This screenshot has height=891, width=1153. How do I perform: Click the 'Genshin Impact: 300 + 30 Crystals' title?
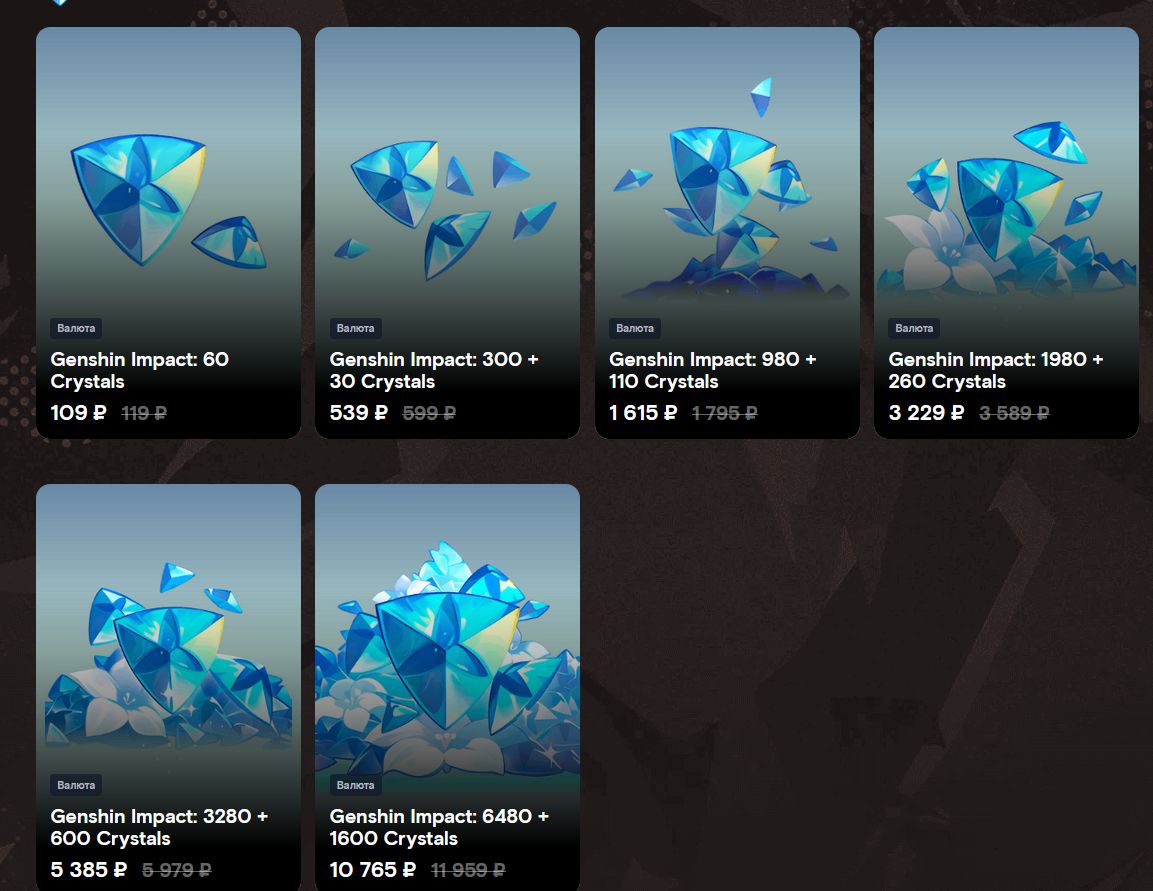click(x=434, y=371)
